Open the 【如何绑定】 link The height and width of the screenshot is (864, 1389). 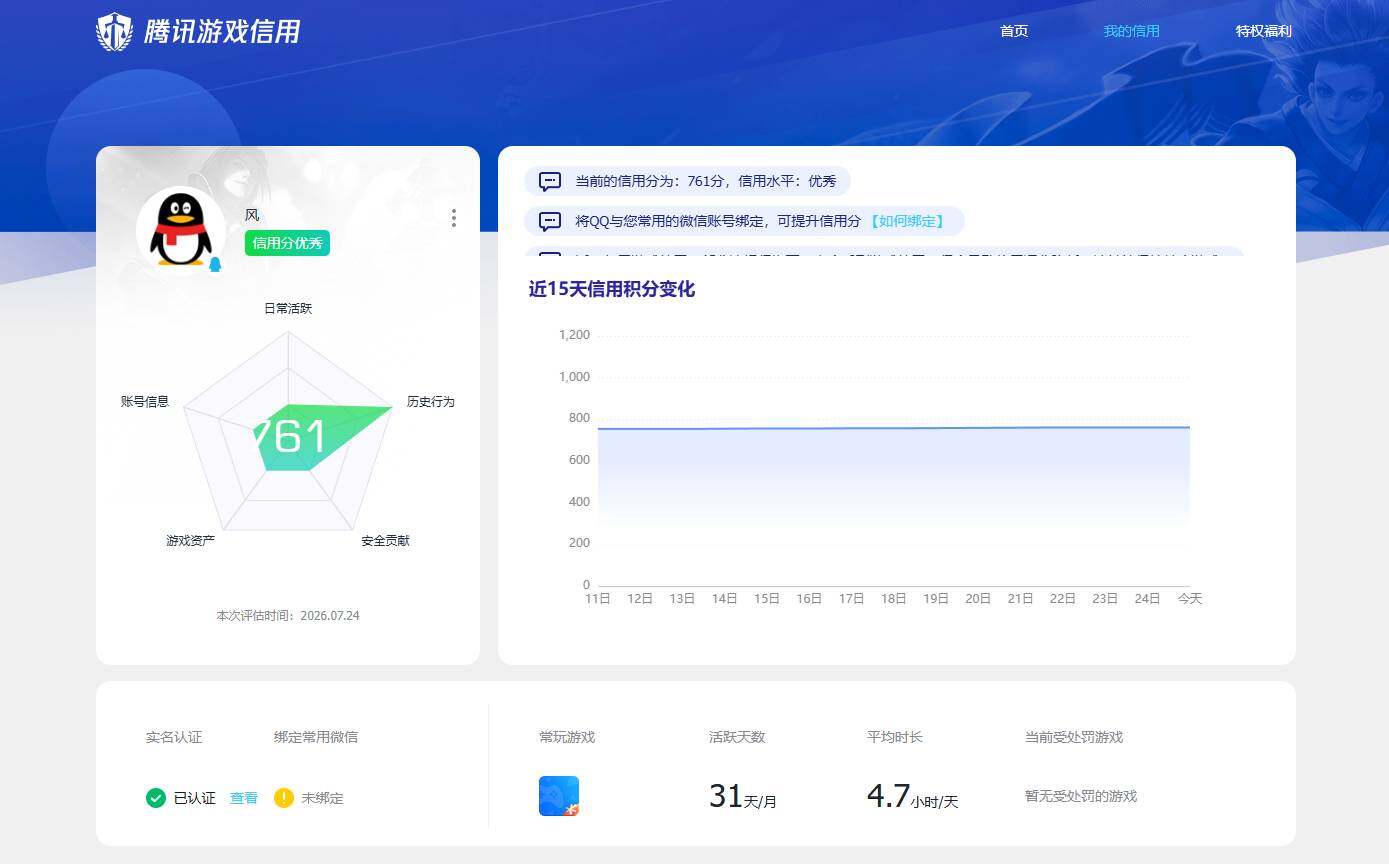coord(907,221)
